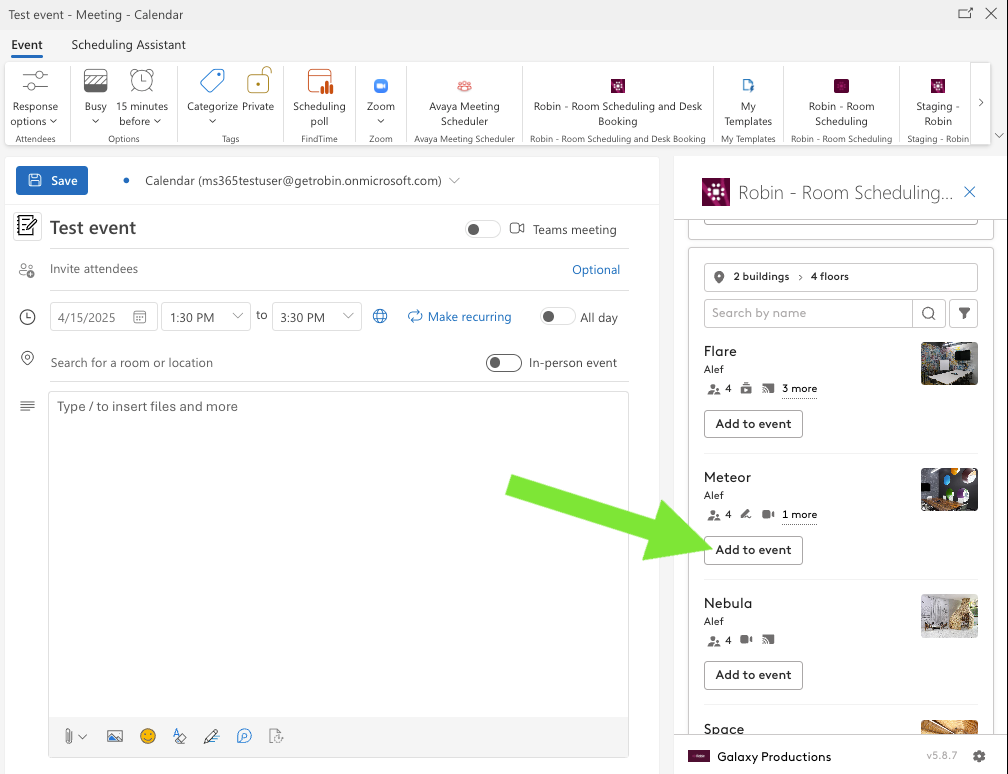Switch to the Event tab
This screenshot has height=774, width=1008.
[27, 45]
